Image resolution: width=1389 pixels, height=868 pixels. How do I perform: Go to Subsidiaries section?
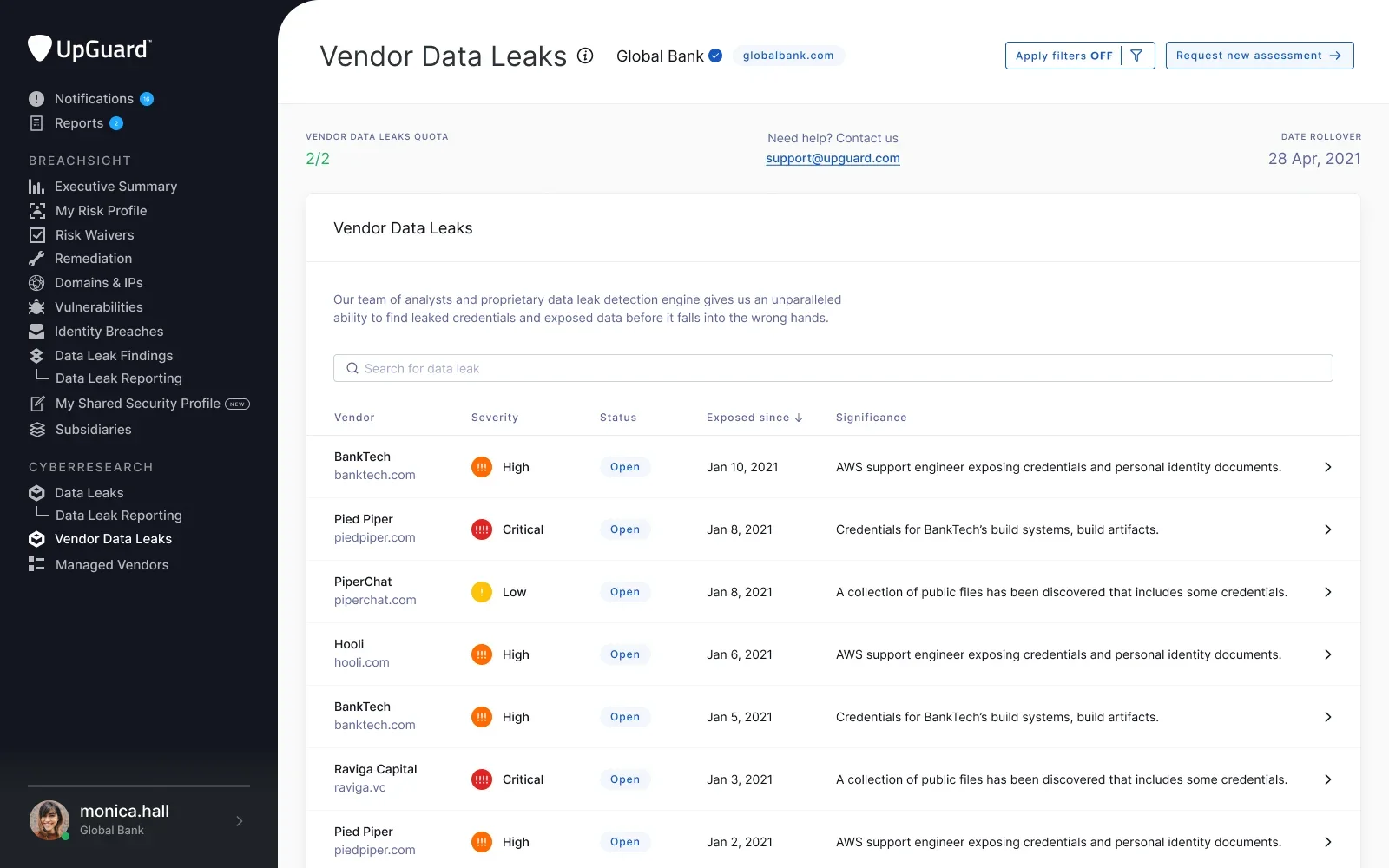(x=93, y=430)
